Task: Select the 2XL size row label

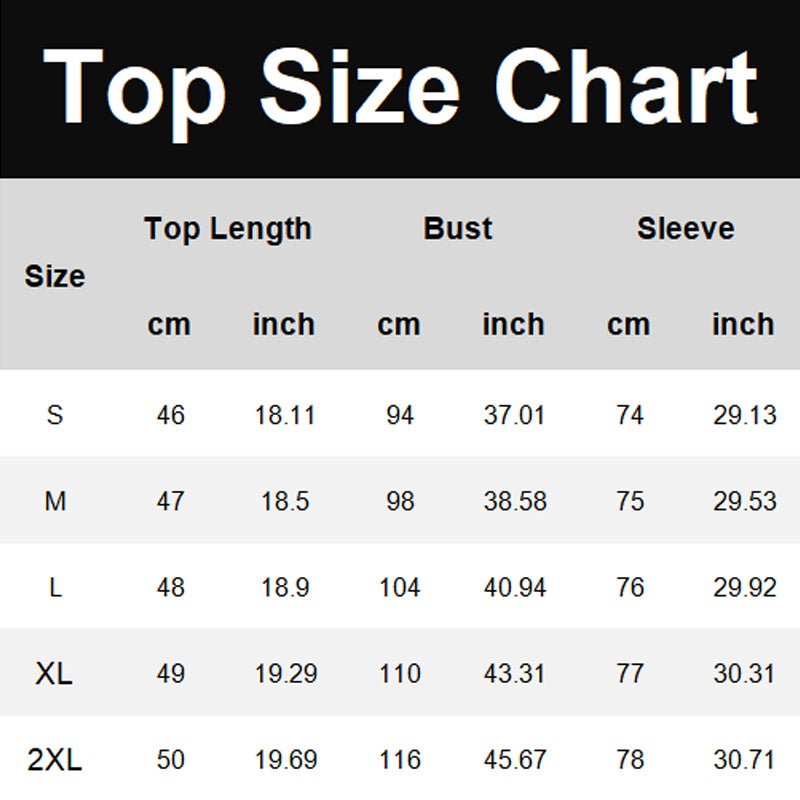Action: tap(55, 761)
